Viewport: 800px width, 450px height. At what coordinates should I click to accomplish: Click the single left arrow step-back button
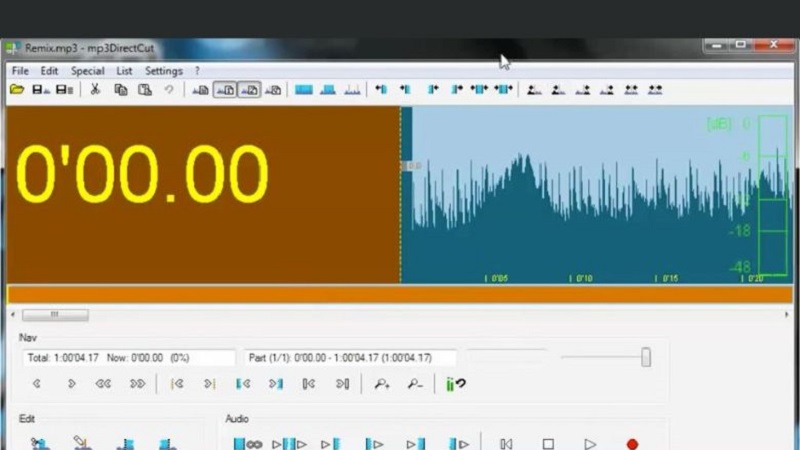[x=37, y=383]
